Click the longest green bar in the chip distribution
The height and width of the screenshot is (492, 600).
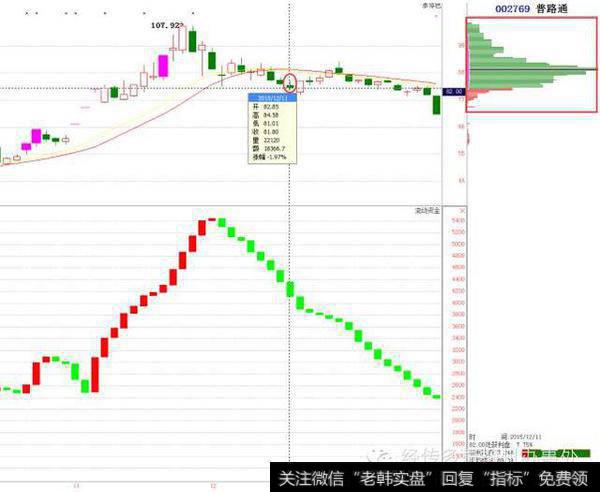[533, 70]
